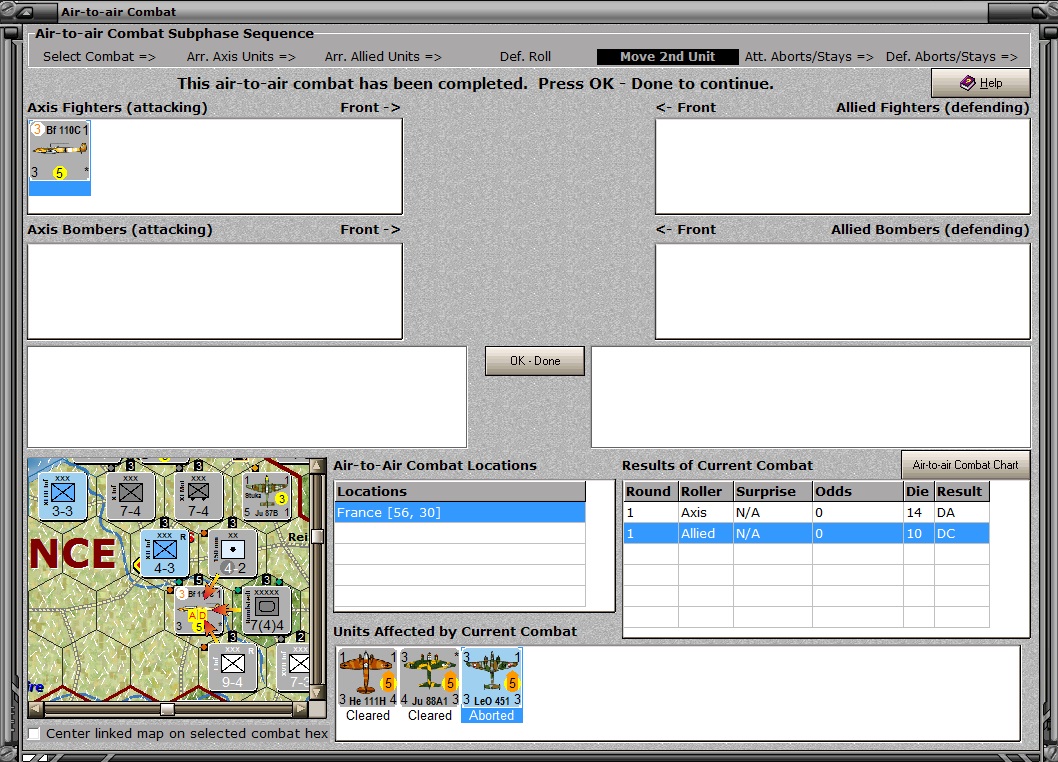Click the 7(4)4 army HQ counter on map

(267, 610)
